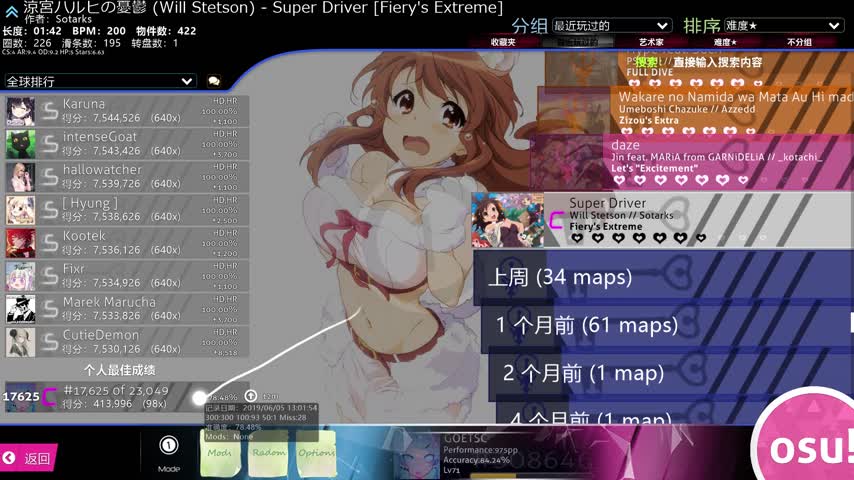The width and height of the screenshot is (854, 480).
Task: Expand the 分组 group dropdown 最近玩过的
Action: [611, 26]
